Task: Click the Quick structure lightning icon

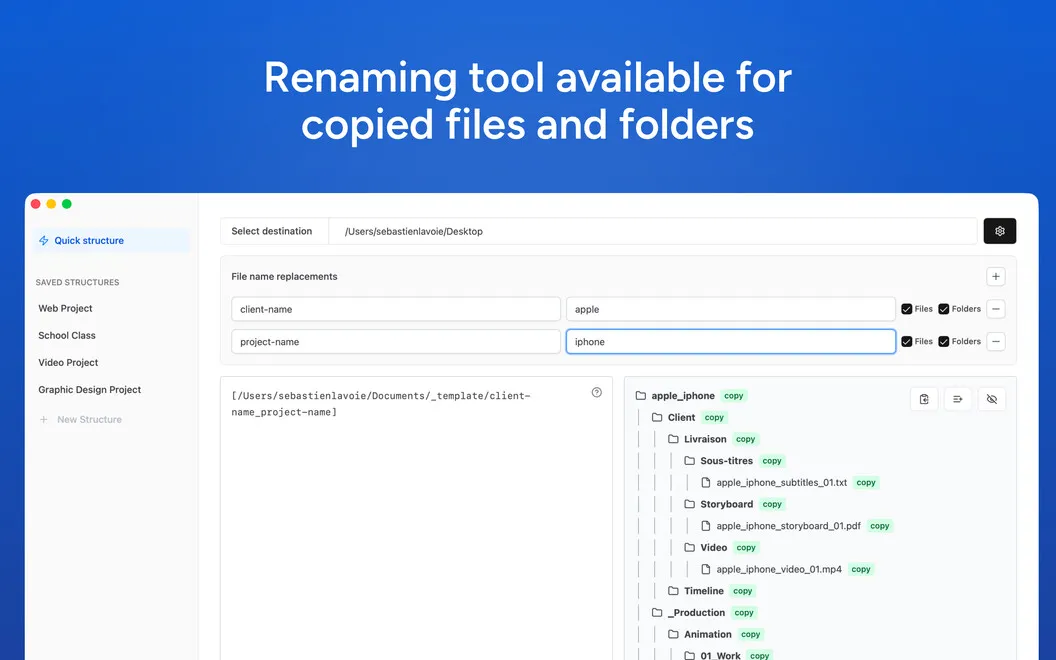Action: tap(44, 240)
